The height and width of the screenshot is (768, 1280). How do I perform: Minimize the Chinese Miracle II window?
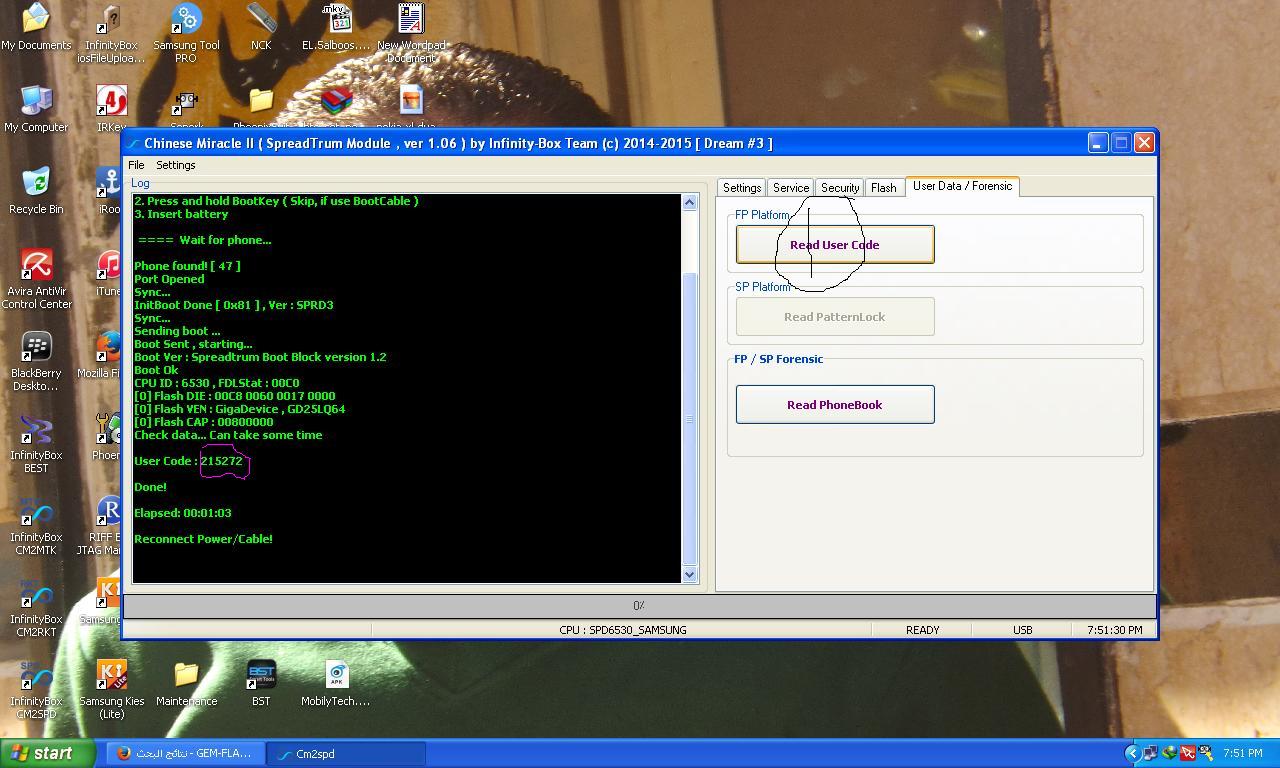tap(1097, 143)
